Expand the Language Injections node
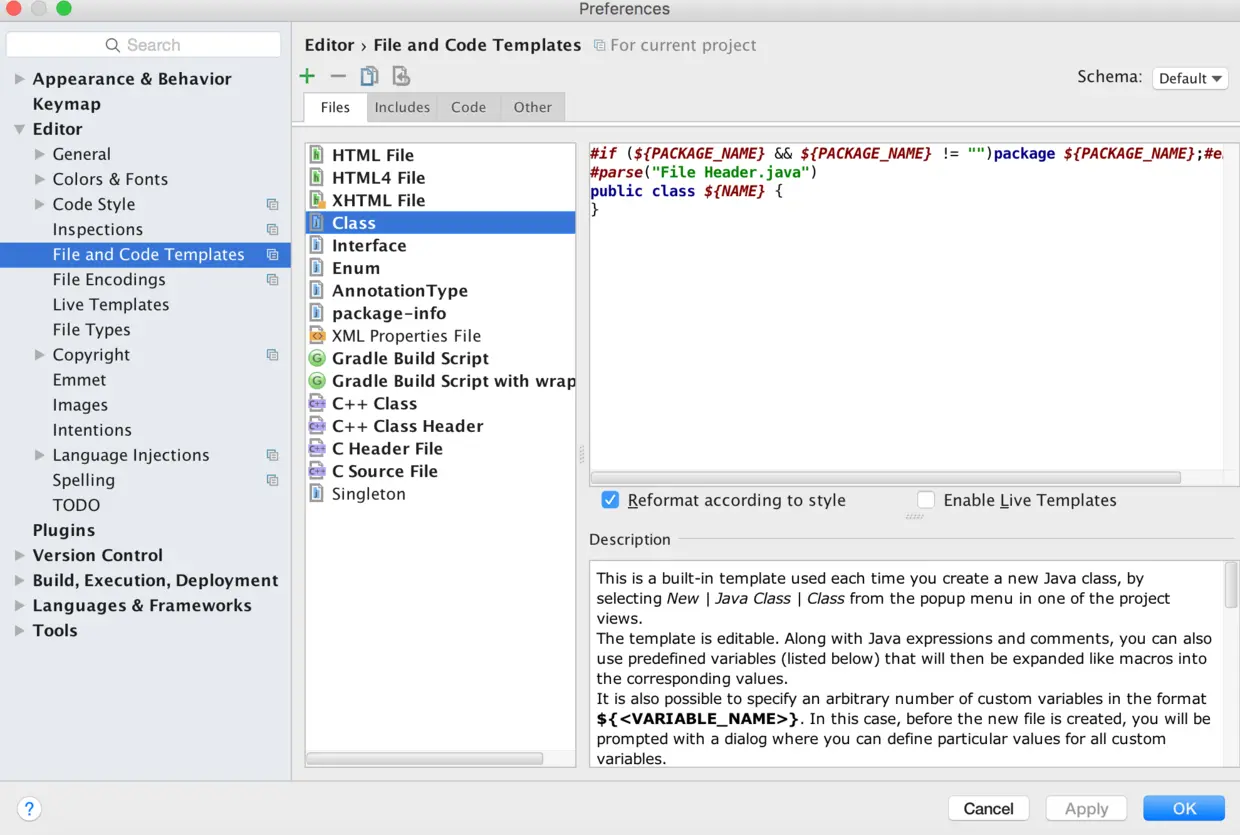This screenshot has height=835, width=1240. pos(40,455)
